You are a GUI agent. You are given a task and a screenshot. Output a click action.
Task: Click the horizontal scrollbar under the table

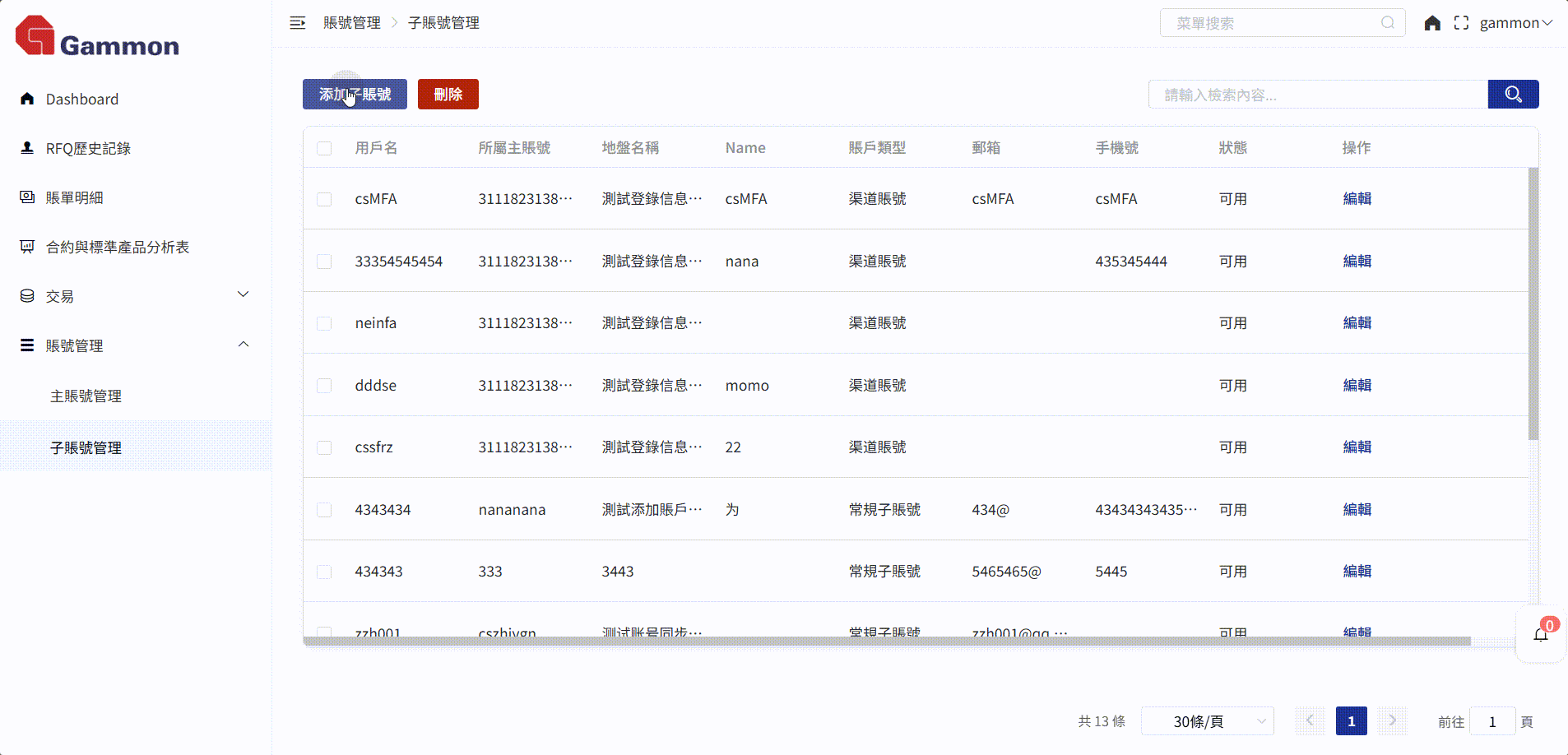coord(886,642)
